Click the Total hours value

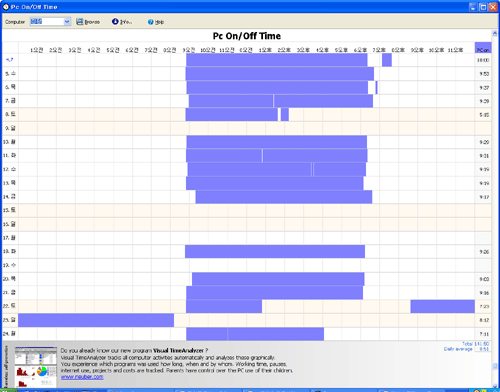(x=481, y=344)
